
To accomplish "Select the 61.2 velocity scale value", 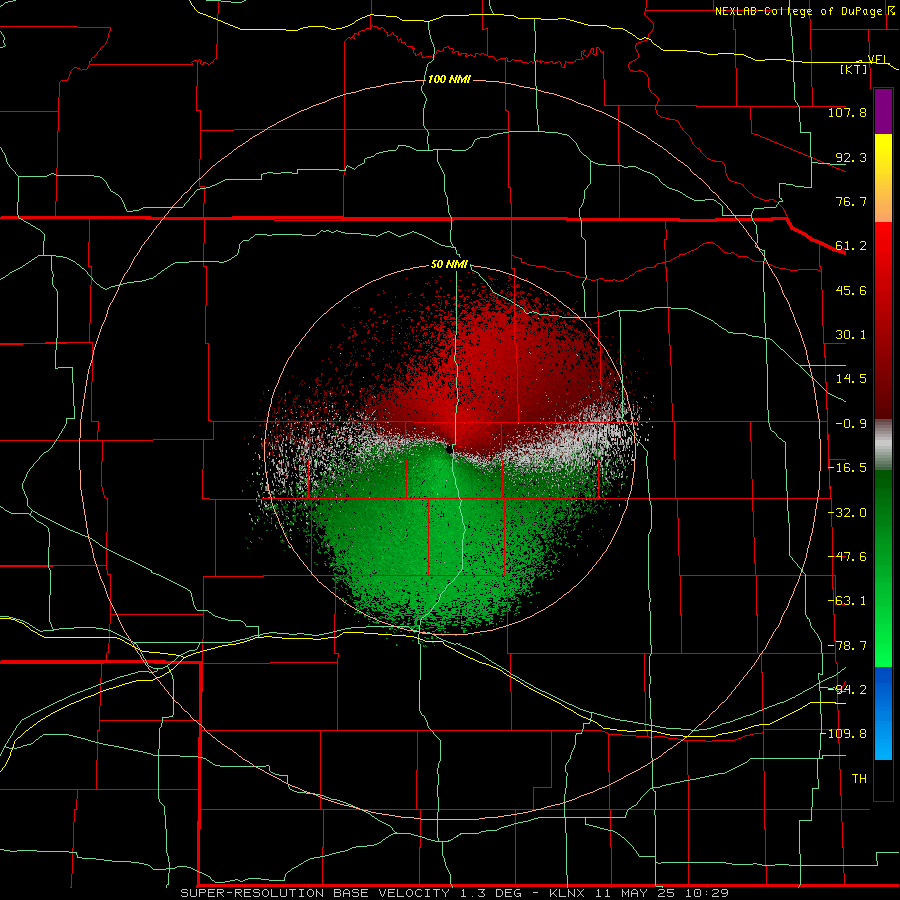I will coord(851,246).
